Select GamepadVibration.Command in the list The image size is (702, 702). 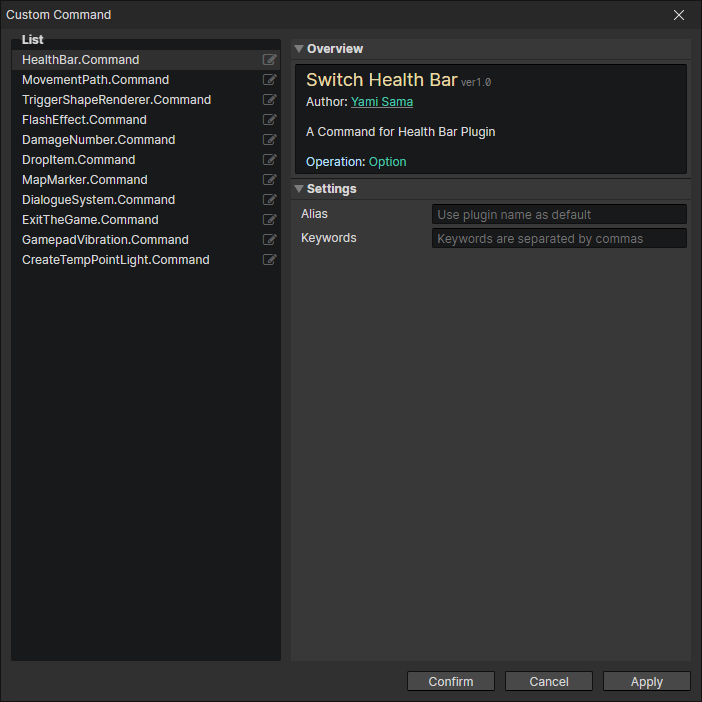(x=146, y=240)
